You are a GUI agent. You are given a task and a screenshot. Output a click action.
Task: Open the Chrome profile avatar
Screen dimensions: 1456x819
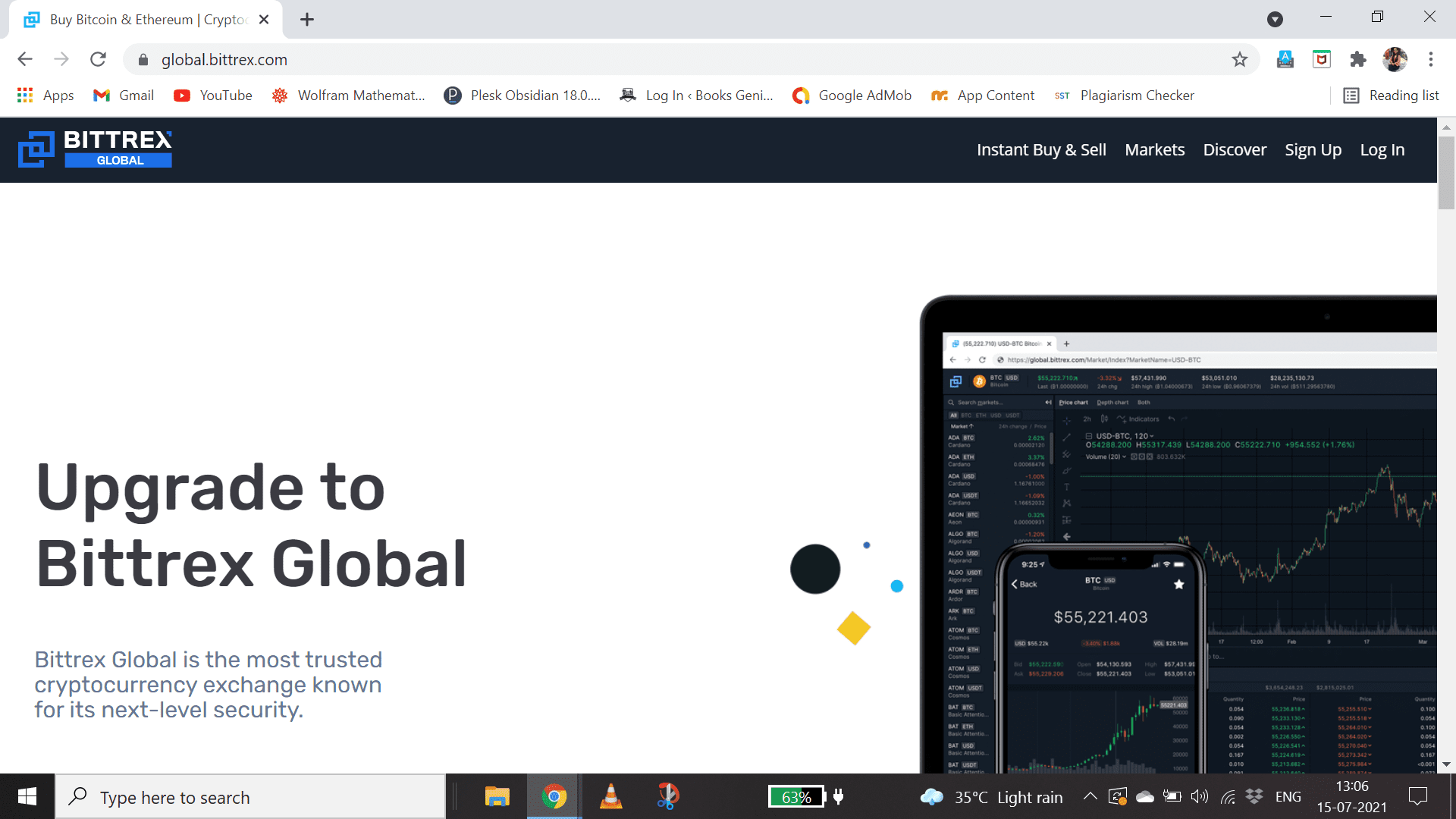point(1395,59)
